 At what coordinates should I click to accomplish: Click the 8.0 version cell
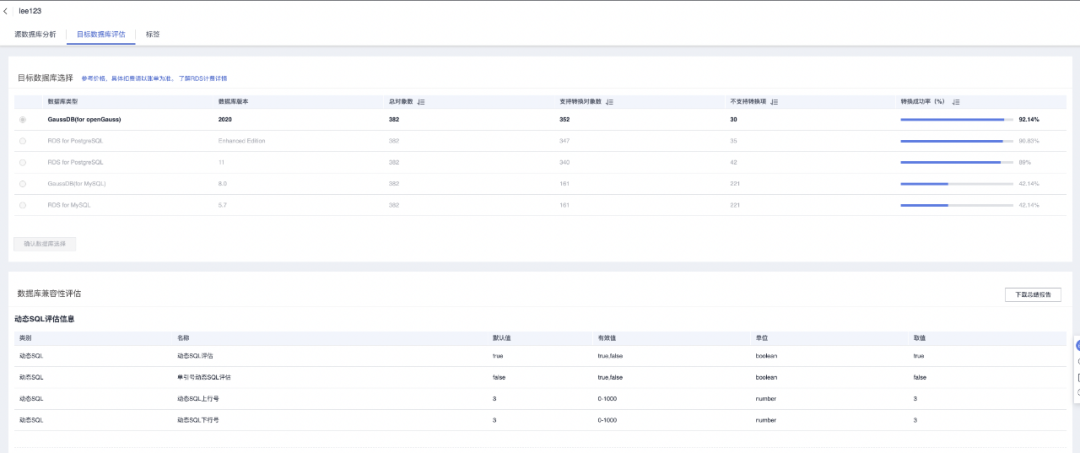(222, 184)
